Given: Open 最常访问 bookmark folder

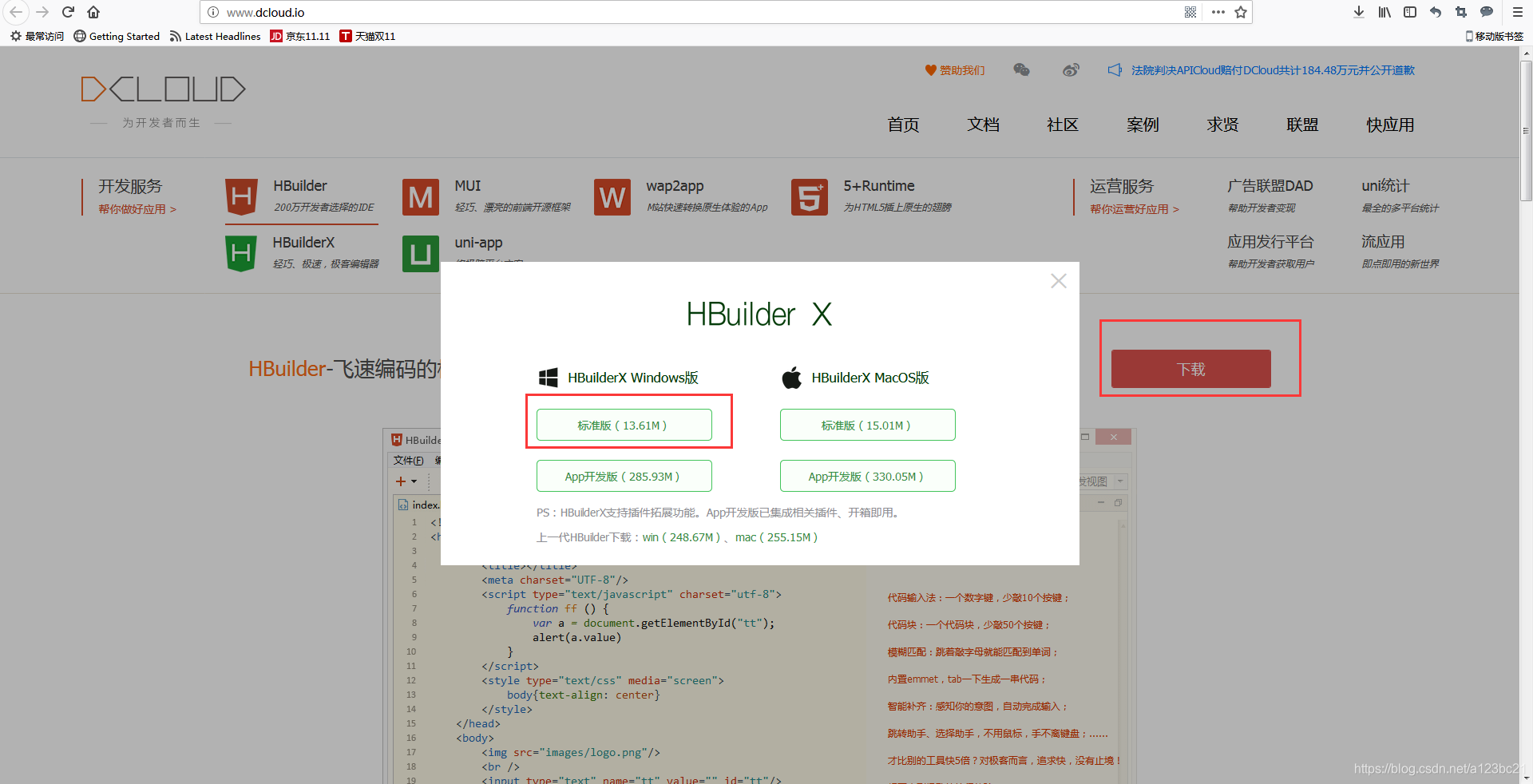Looking at the screenshot, I should click(37, 36).
